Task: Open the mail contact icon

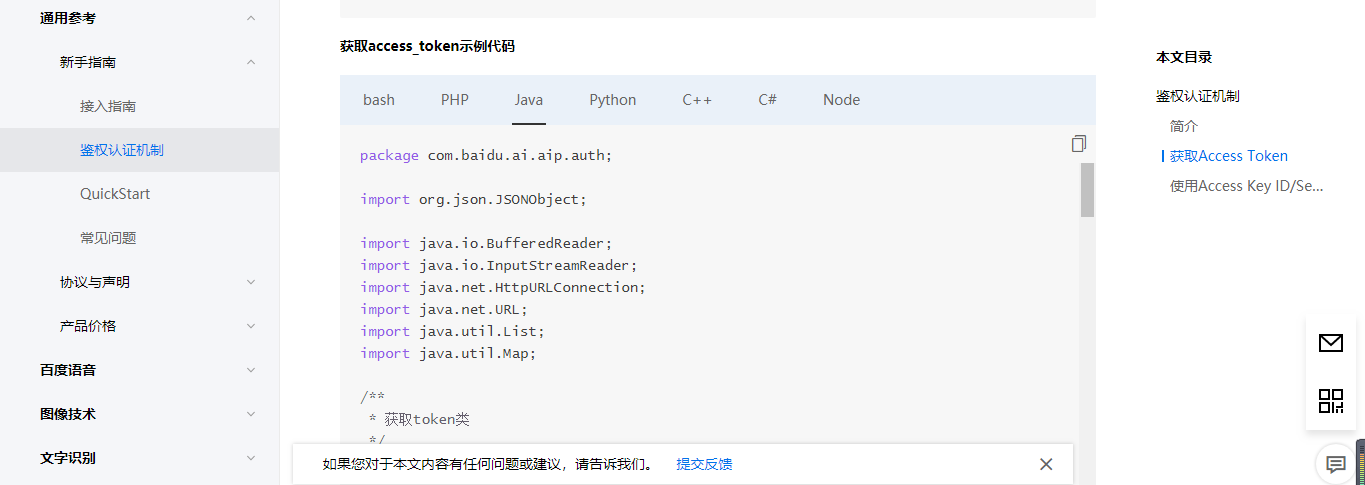Action: click(x=1330, y=344)
